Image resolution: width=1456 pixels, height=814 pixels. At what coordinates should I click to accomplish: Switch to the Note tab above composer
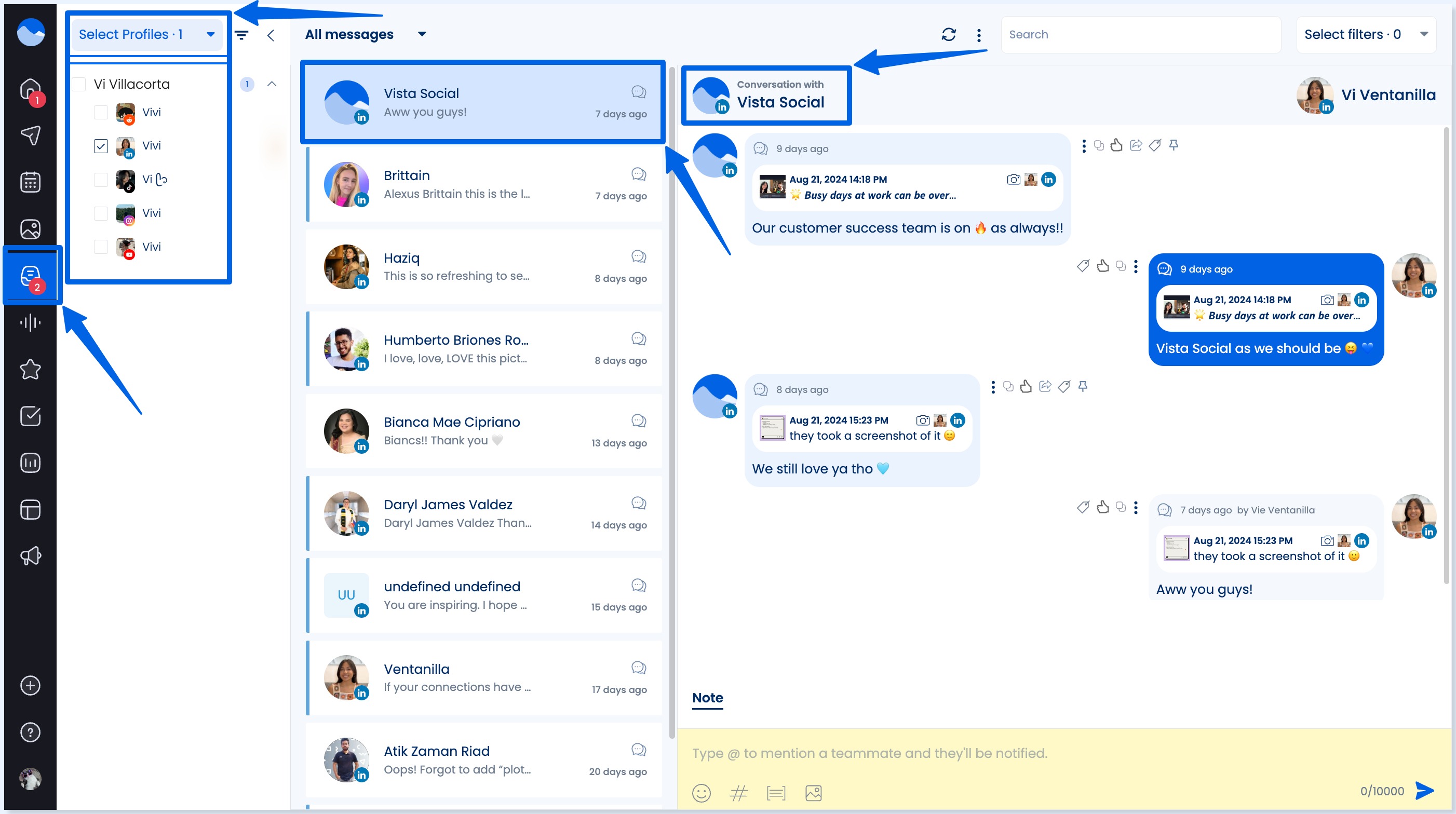coord(707,698)
